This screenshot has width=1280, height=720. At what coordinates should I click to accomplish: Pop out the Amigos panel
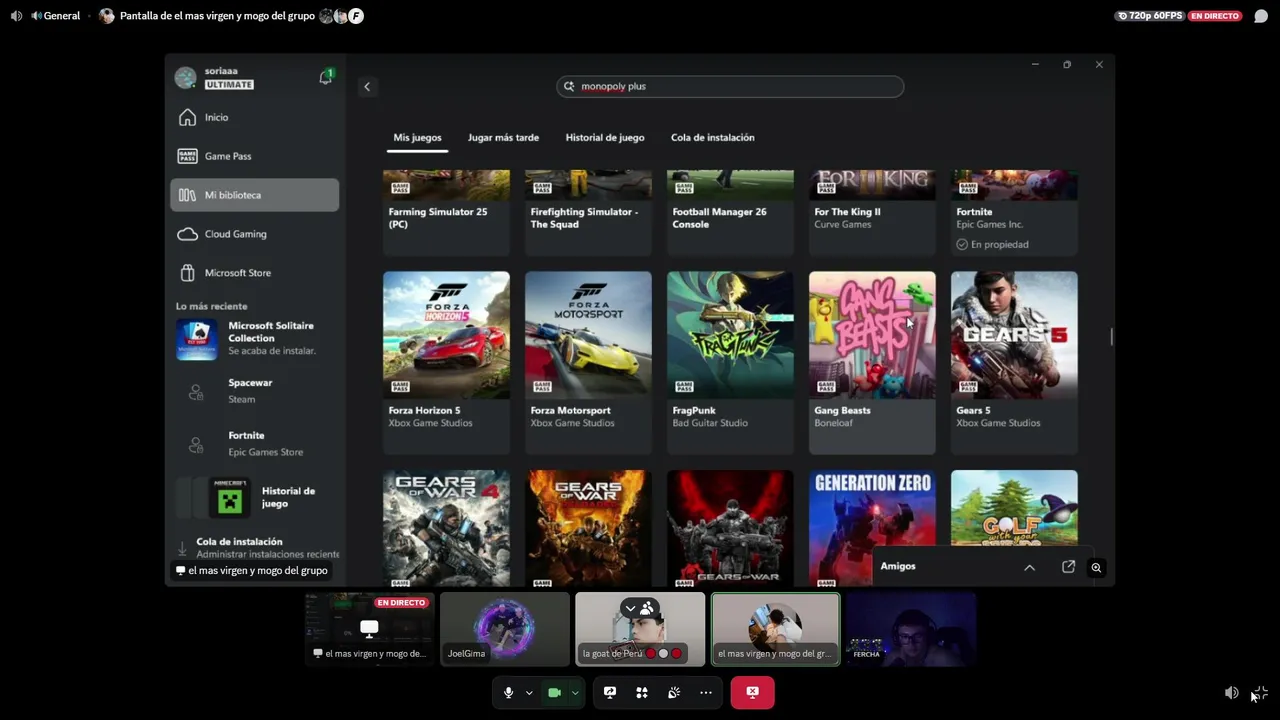1068,567
